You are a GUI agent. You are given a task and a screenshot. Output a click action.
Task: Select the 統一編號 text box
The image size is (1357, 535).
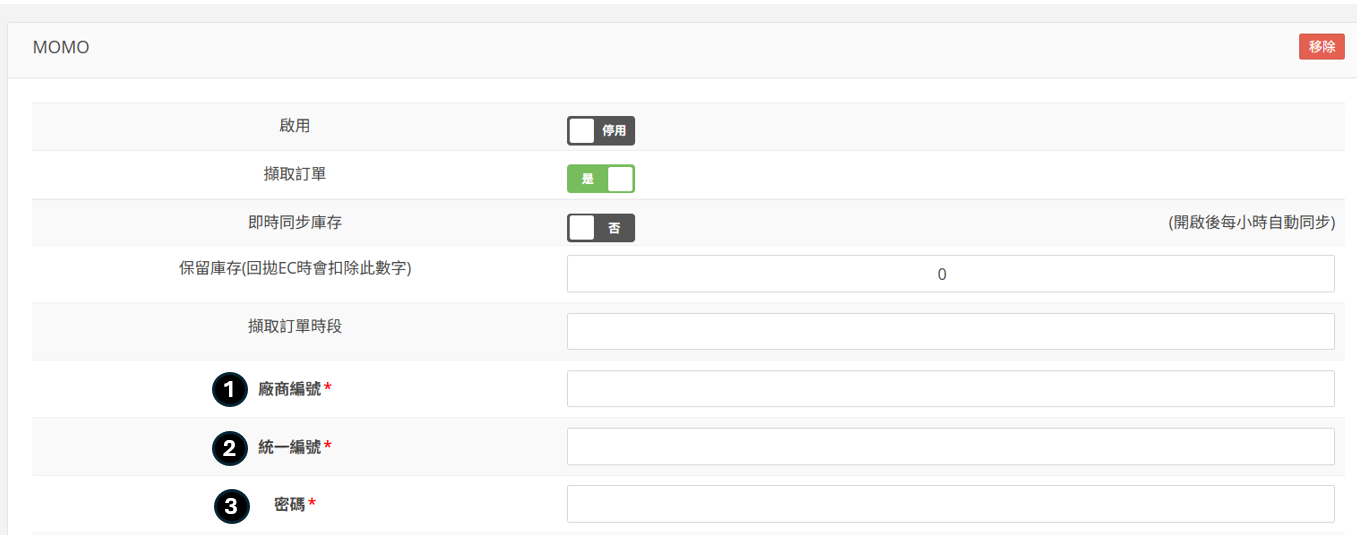(x=950, y=447)
